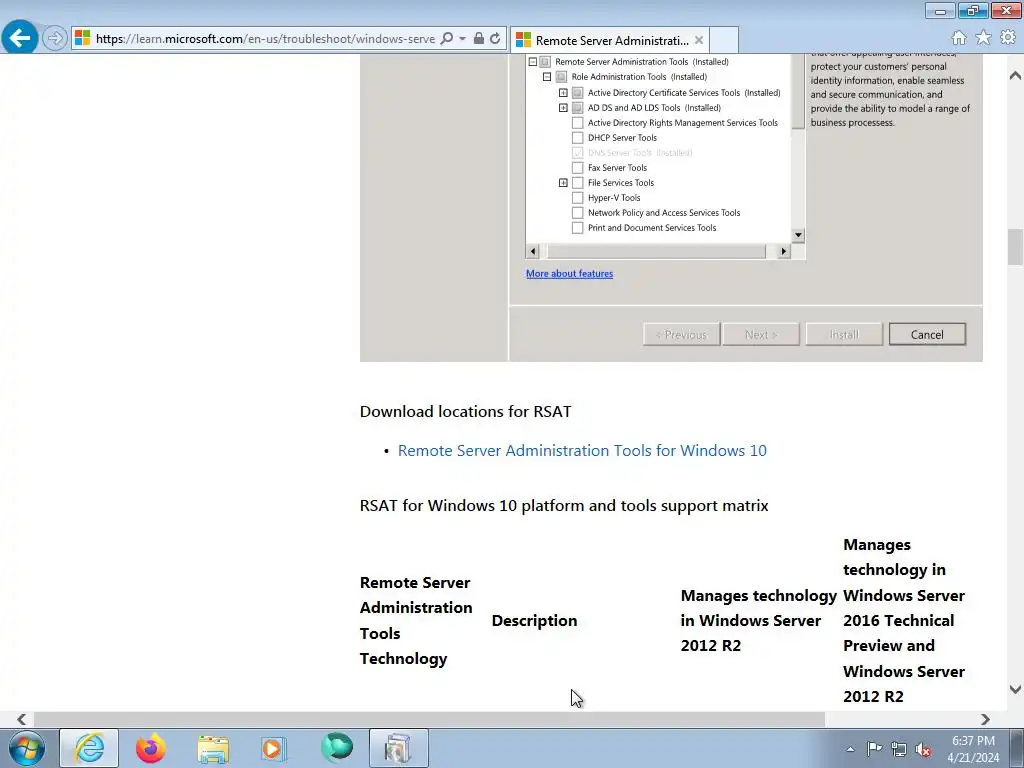Screen dimensions: 1024x768
Task: Click the Install wizard button
Action: click(x=844, y=334)
